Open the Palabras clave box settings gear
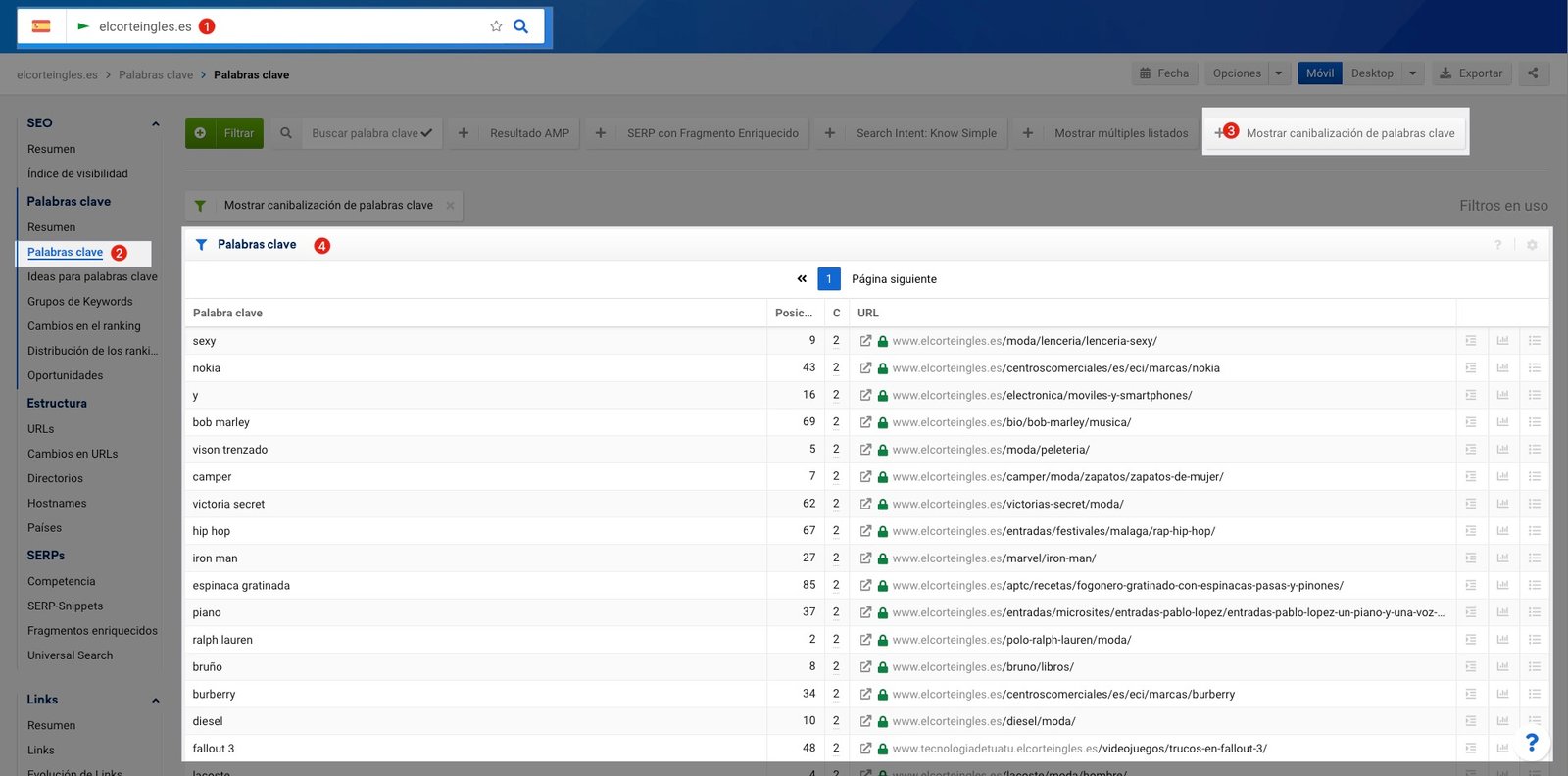 1532,245
